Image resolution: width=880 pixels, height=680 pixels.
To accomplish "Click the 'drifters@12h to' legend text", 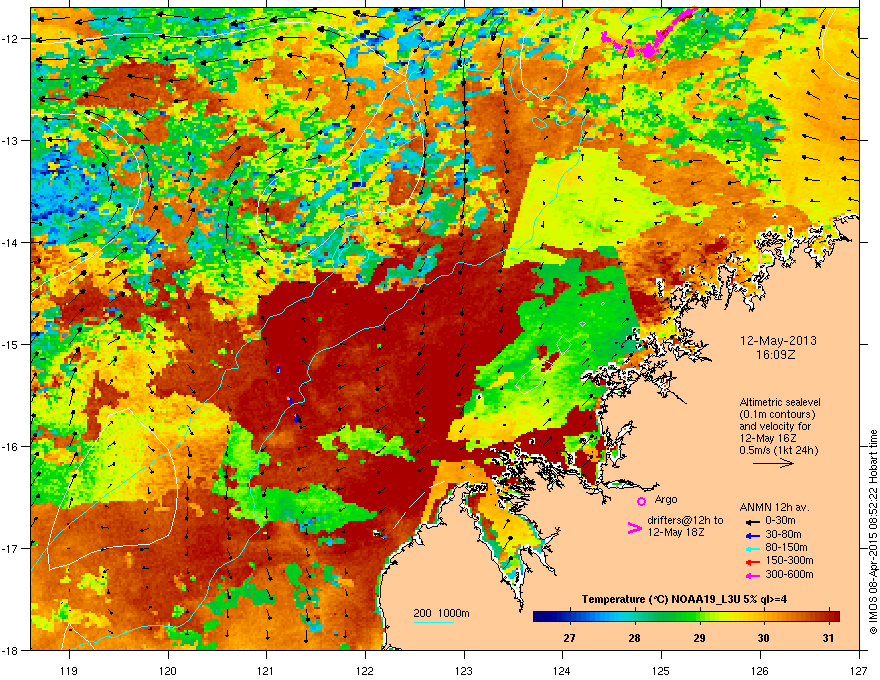I will (x=685, y=521).
